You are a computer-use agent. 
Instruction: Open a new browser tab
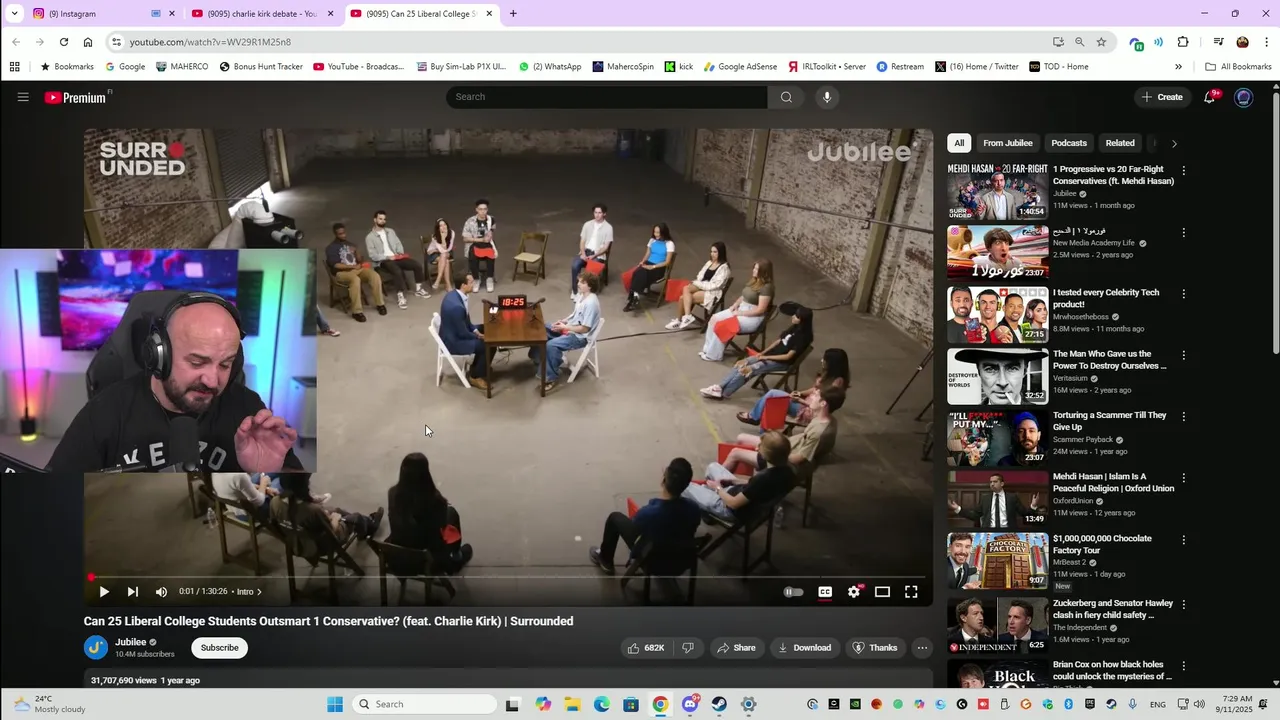(513, 14)
